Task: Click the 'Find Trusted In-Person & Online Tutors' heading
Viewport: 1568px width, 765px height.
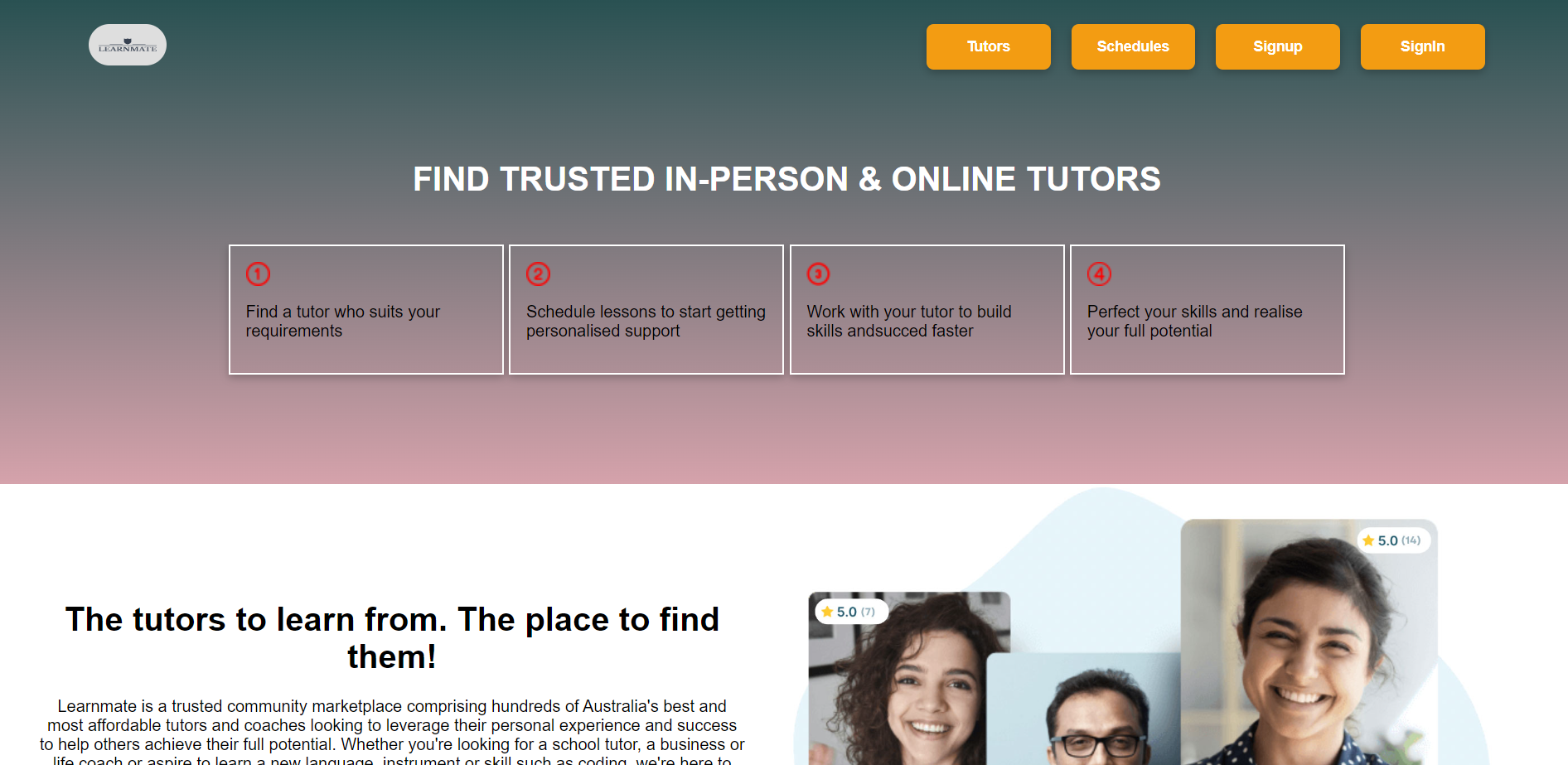Action: click(x=786, y=179)
